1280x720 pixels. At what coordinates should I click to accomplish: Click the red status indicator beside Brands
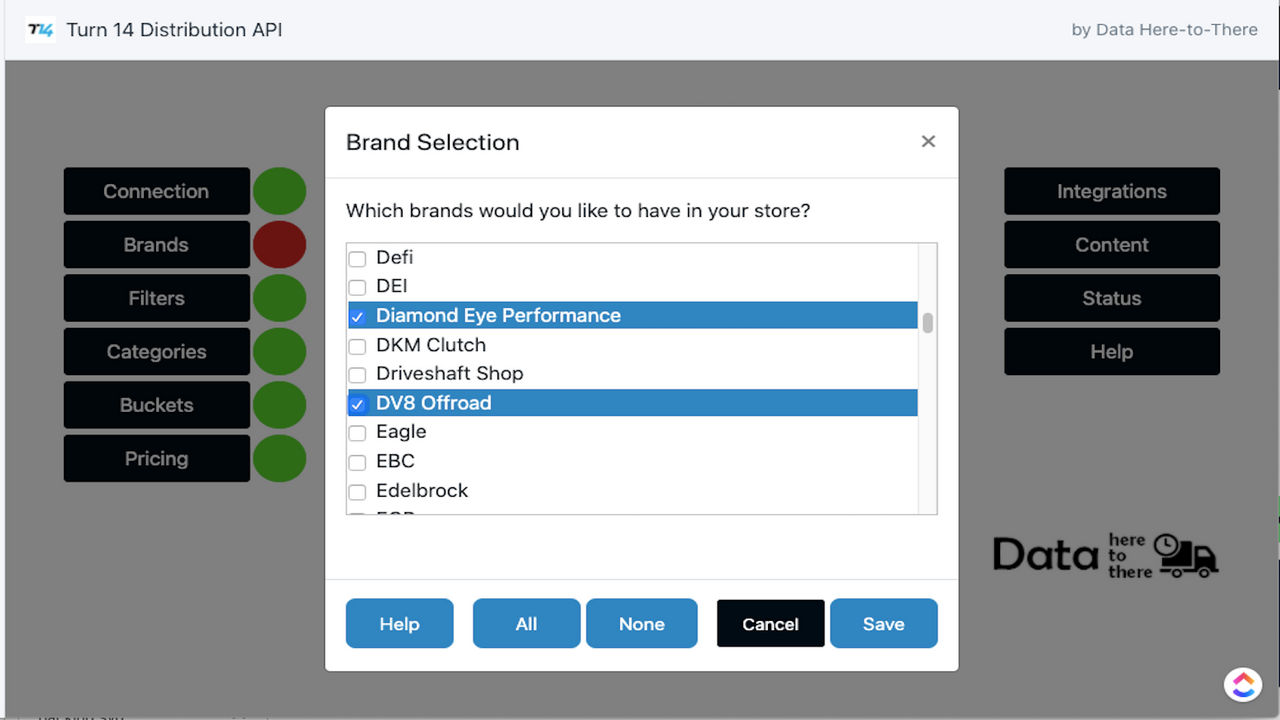[x=279, y=244]
